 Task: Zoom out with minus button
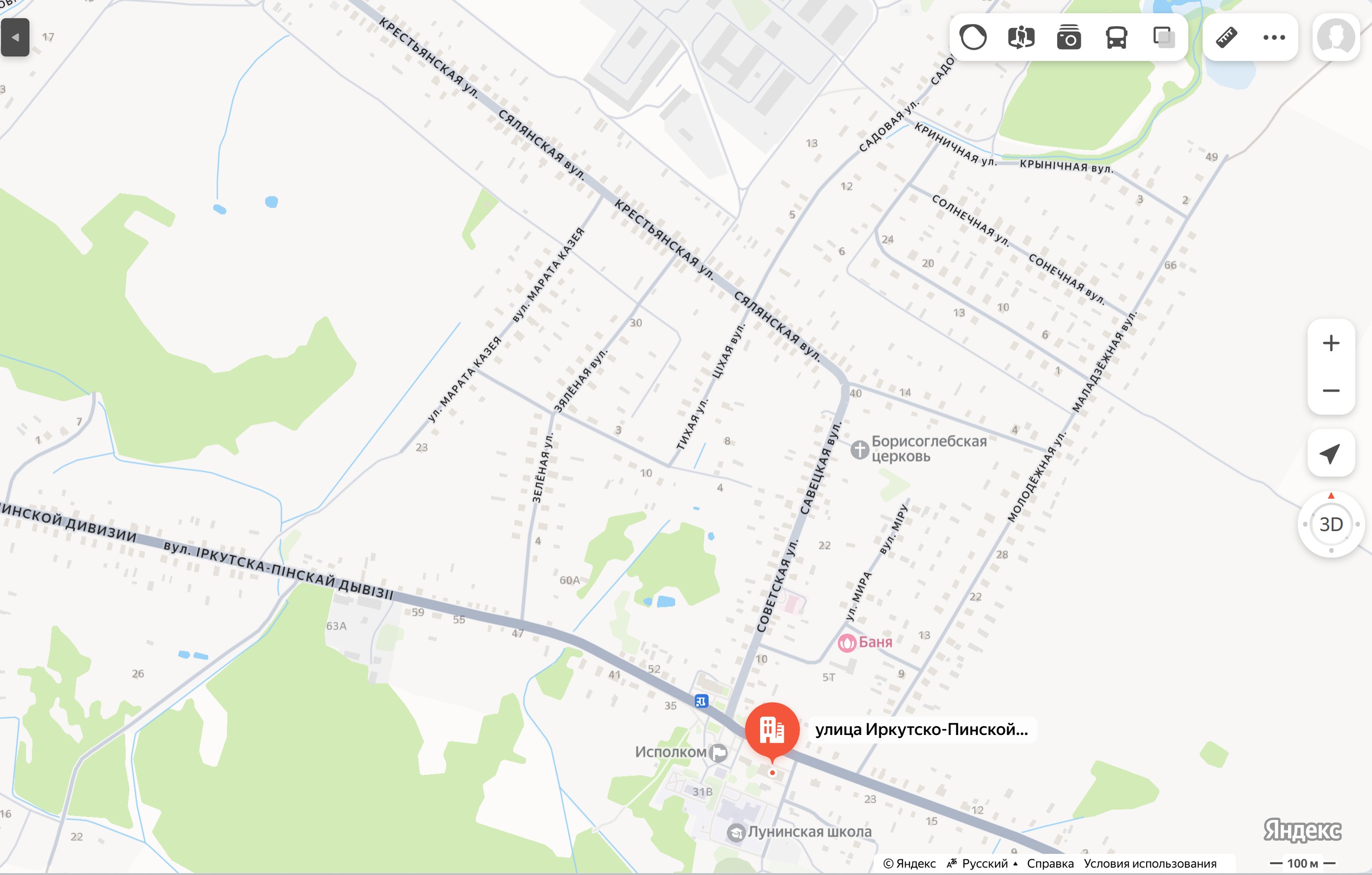click(1331, 391)
